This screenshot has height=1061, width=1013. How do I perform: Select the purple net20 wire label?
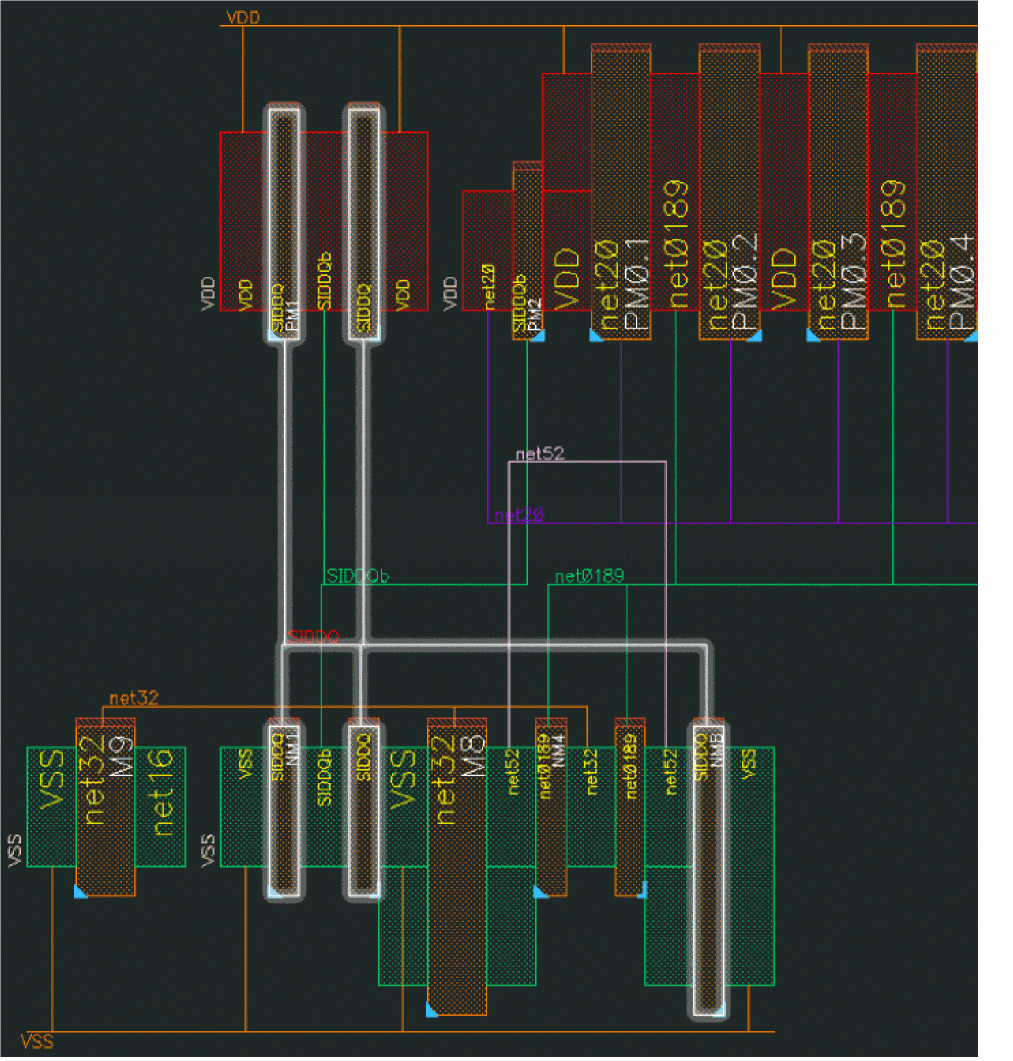pyautogui.click(x=519, y=516)
